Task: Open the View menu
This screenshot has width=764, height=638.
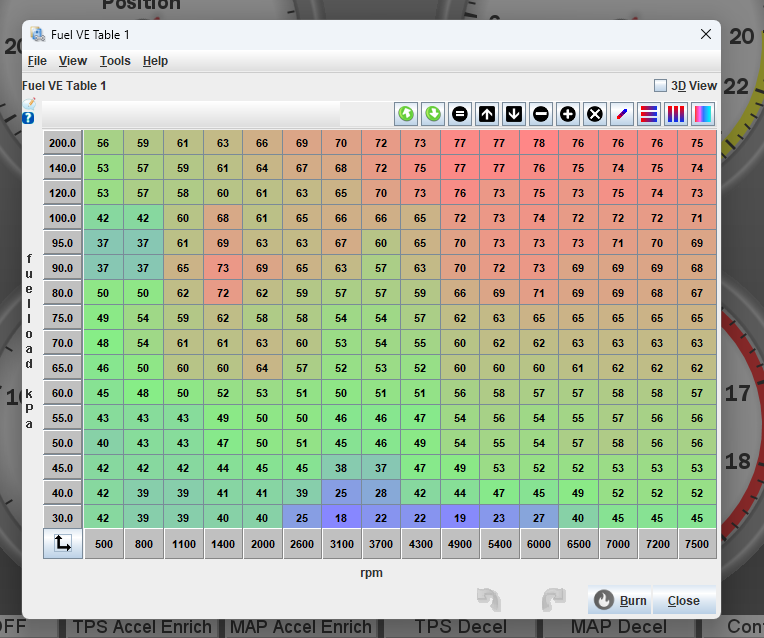Action: 73,61
